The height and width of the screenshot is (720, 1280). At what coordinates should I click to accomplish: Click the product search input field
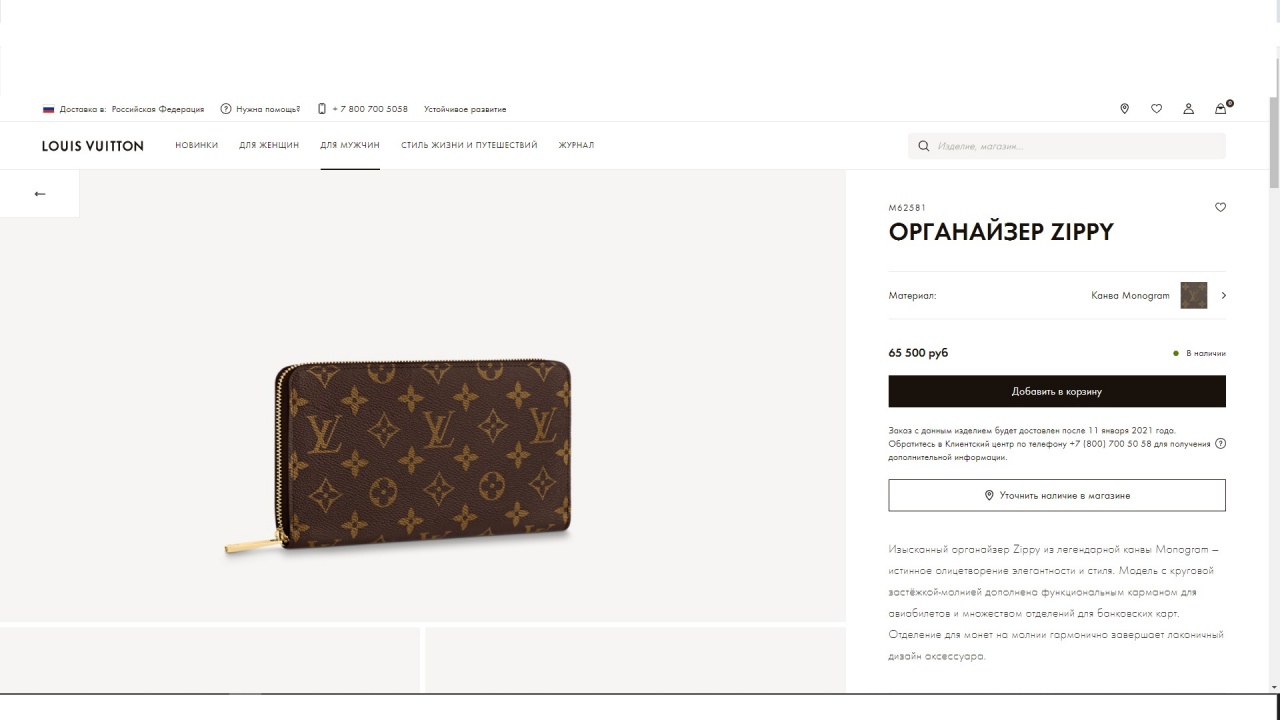[1067, 146]
